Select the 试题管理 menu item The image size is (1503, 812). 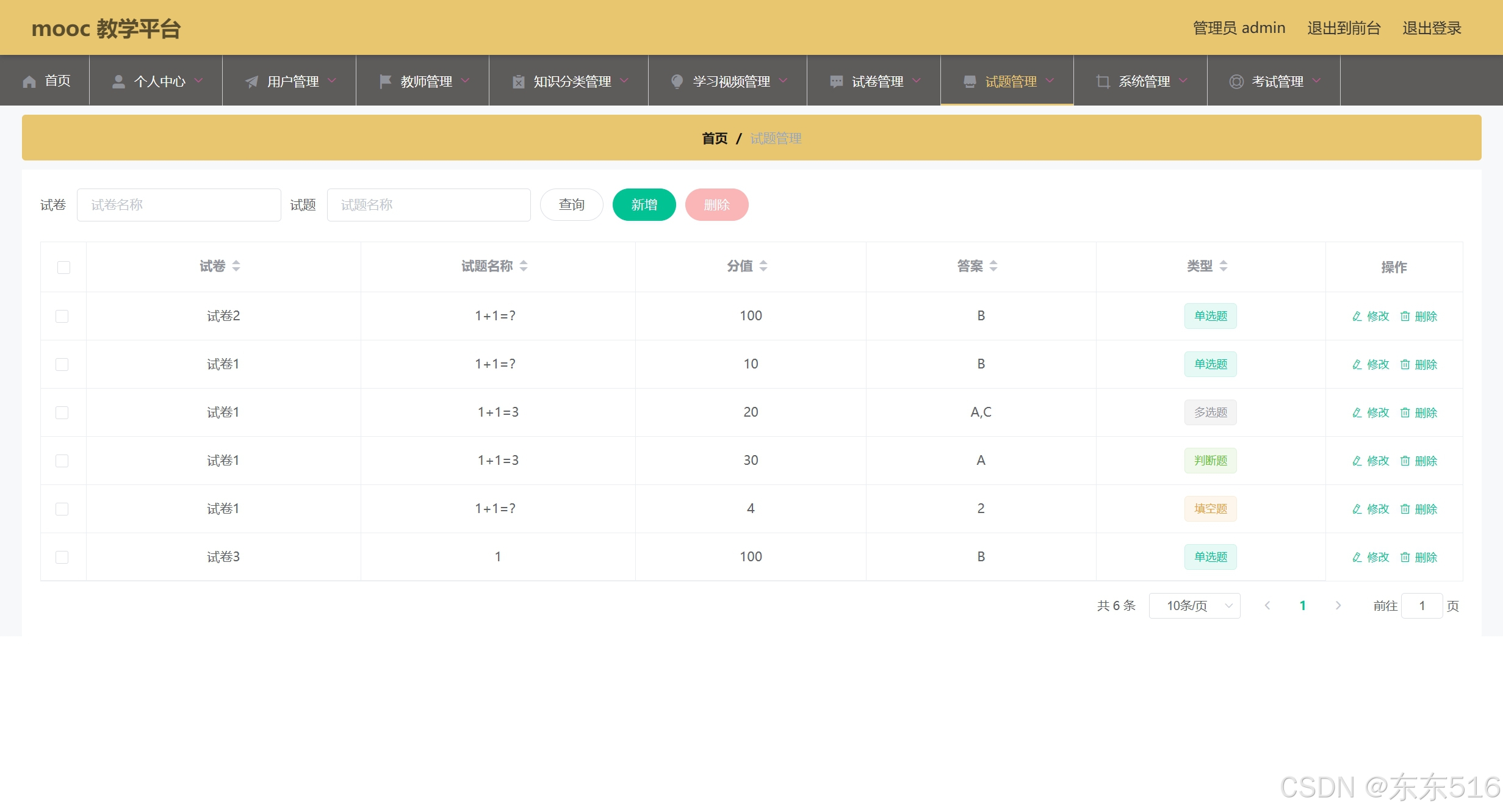pyautogui.click(x=1011, y=82)
